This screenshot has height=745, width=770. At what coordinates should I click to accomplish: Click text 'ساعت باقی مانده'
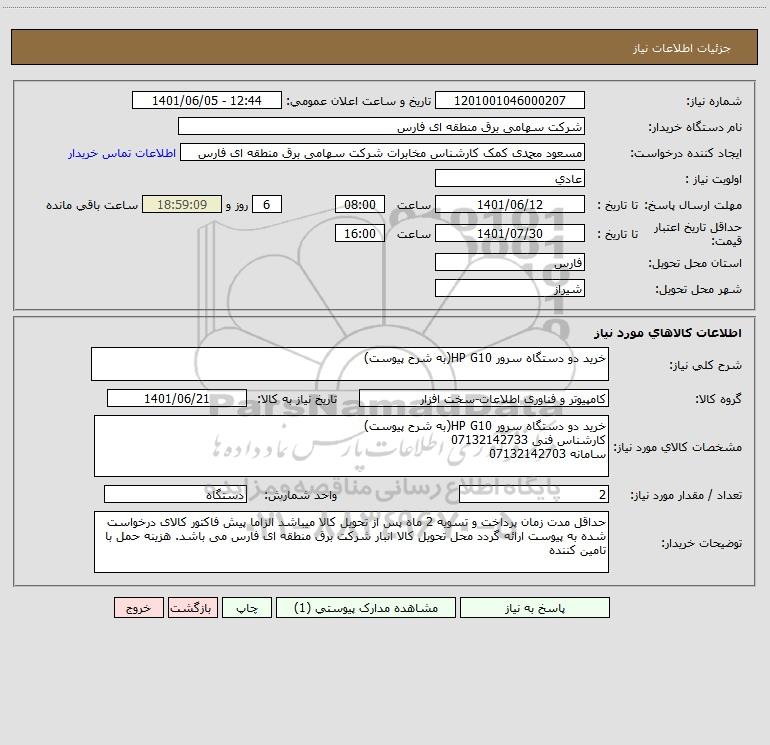pos(92,205)
